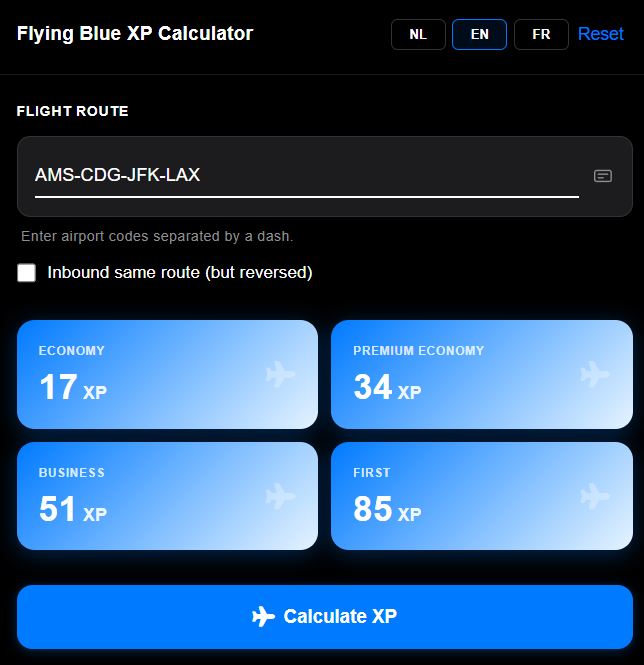Click the Flight Route section heading

tap(72, 111)
